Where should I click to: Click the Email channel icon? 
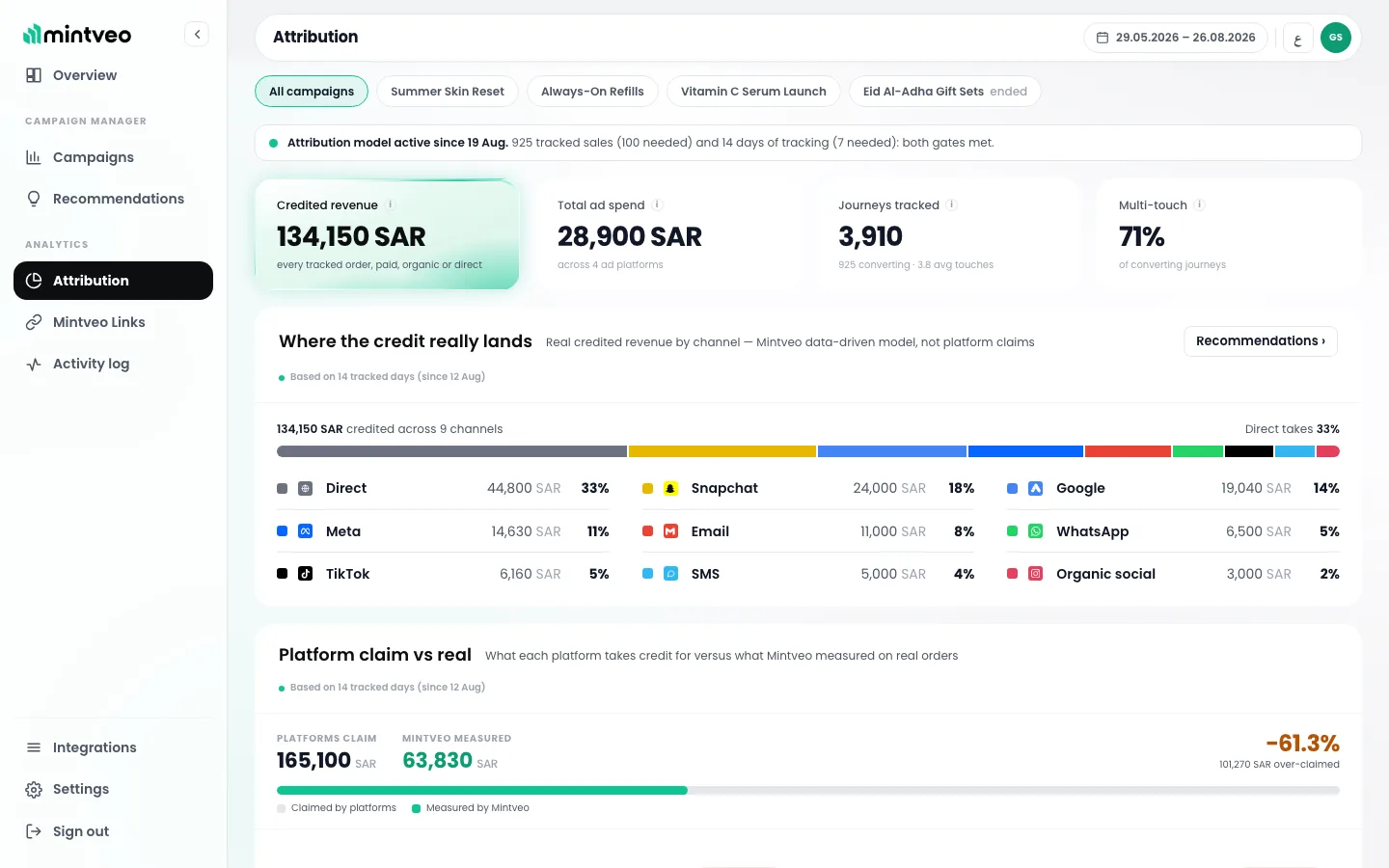click(x=670, y=531)
